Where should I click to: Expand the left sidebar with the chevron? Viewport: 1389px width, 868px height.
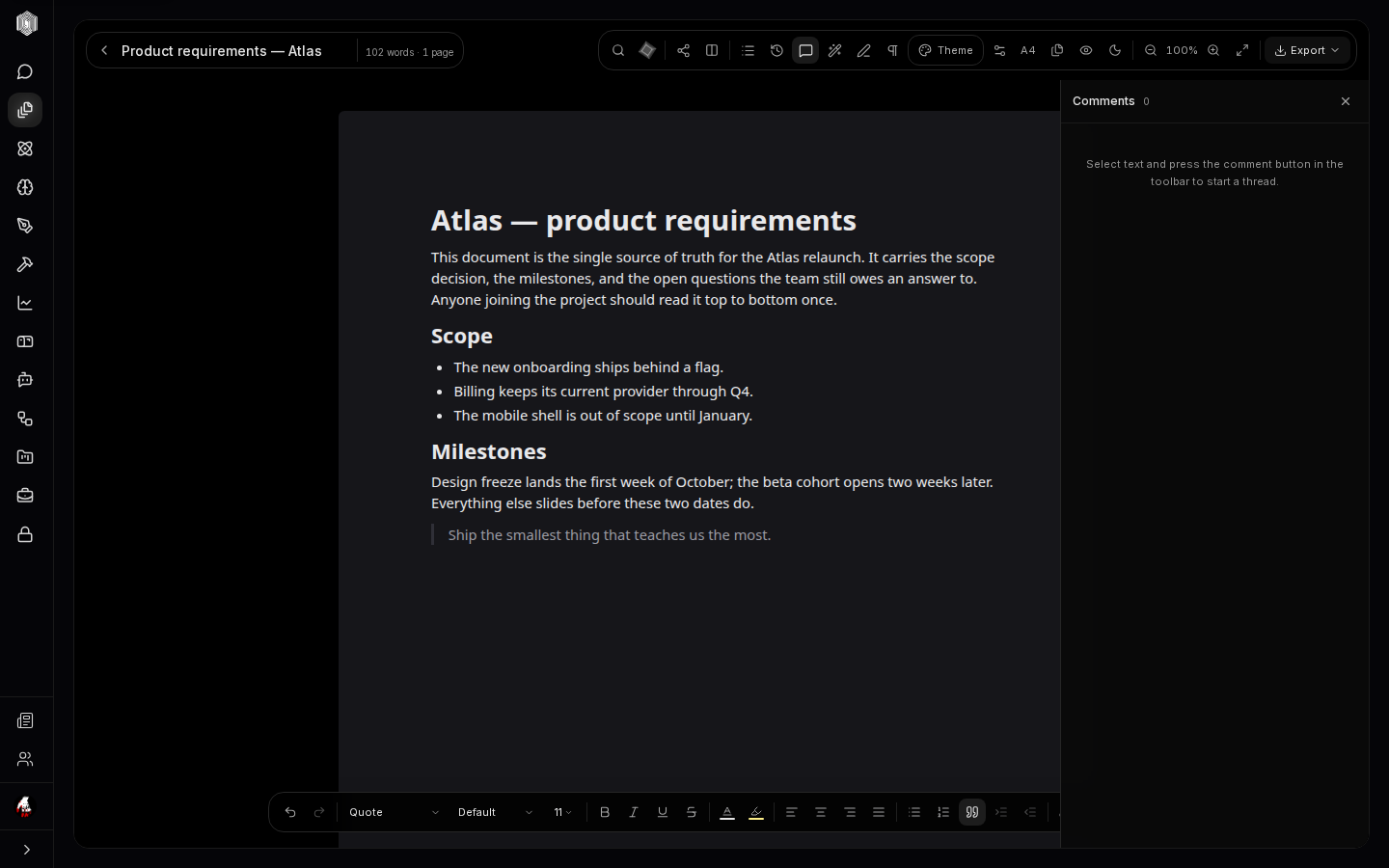[26, 850]
